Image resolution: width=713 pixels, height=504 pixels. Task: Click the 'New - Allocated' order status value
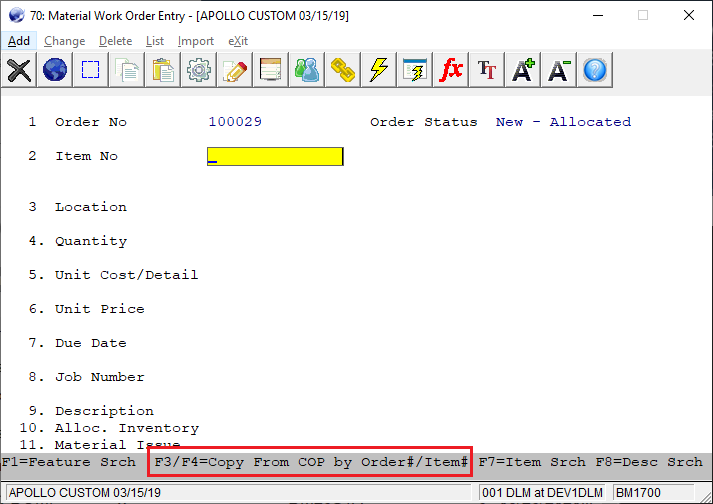point(563,122)
